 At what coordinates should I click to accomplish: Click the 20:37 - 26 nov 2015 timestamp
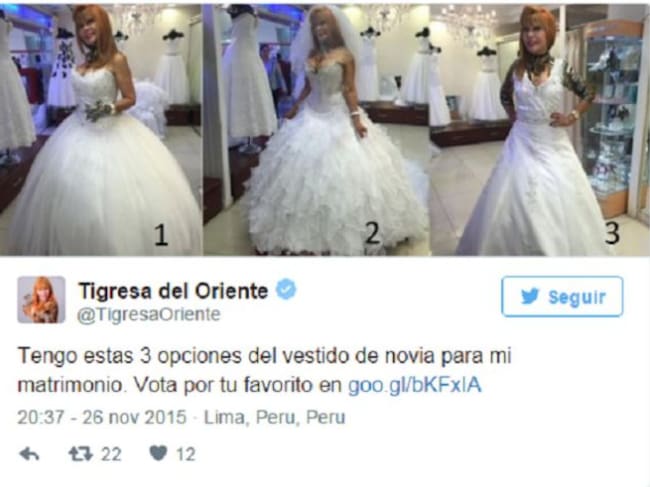[x=102, y=417]
